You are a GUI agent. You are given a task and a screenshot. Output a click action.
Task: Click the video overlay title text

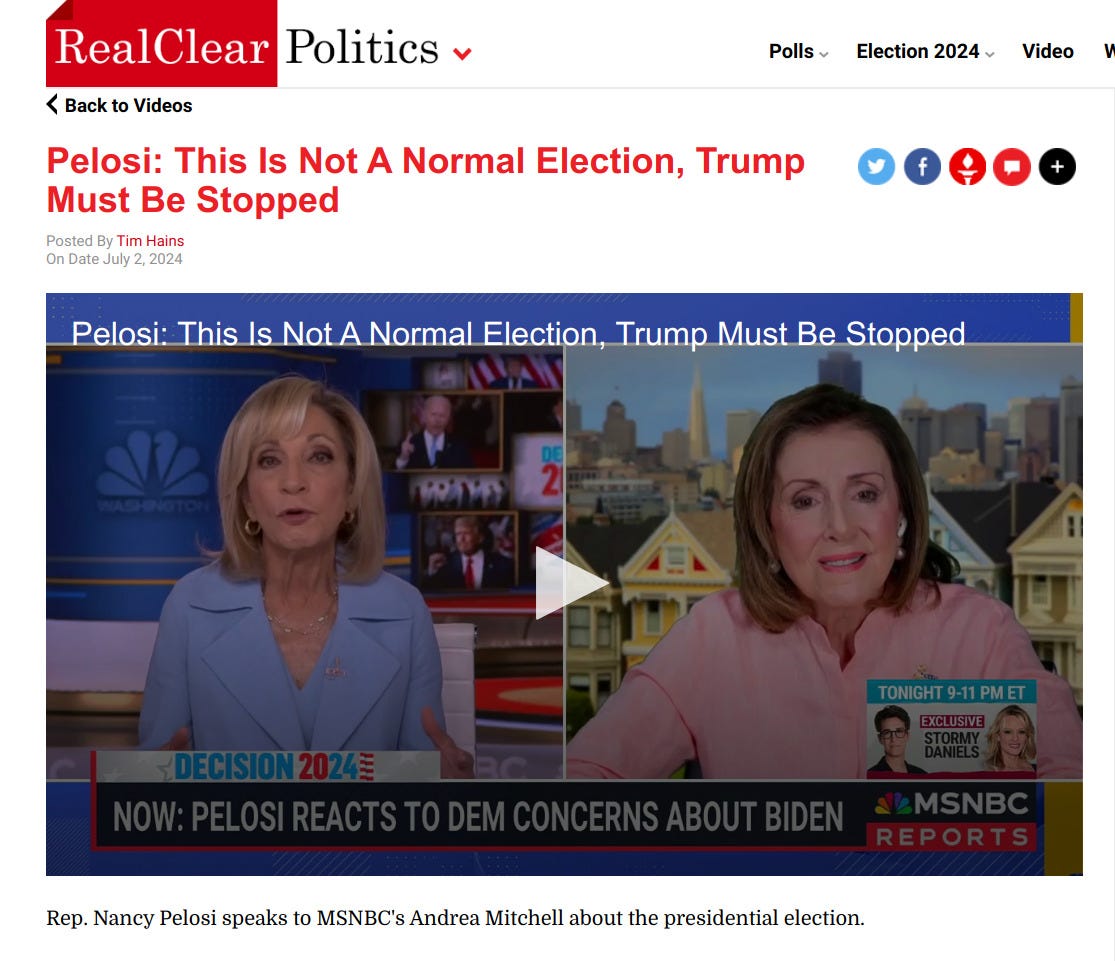click(518, 333)
